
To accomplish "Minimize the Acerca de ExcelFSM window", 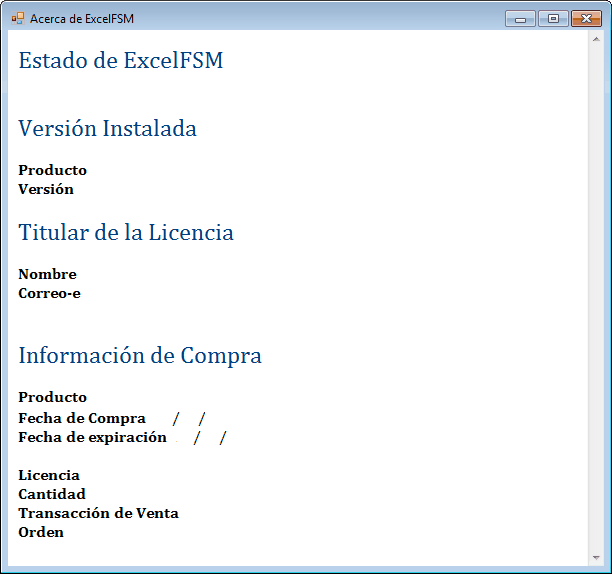I will click(520, 18).
